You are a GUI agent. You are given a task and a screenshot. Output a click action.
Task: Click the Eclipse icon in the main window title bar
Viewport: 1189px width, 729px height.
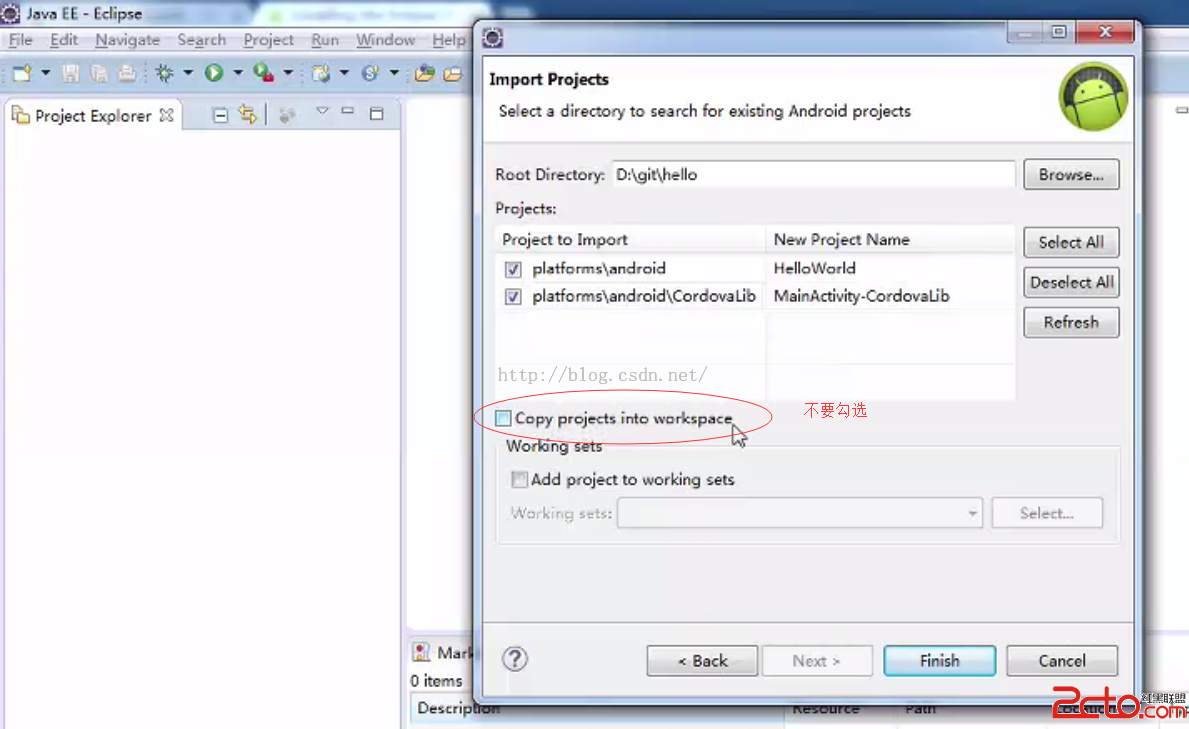(11, 14)
